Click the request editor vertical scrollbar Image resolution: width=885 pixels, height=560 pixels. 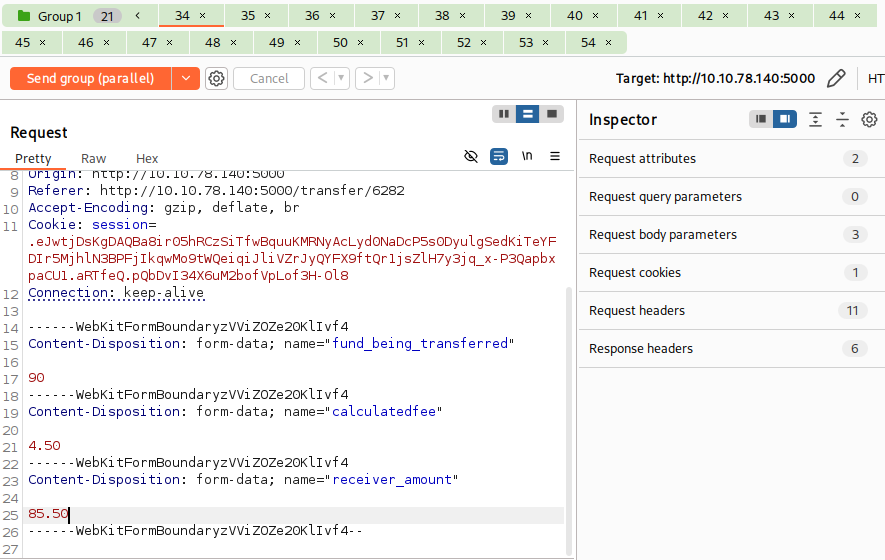pyautogui.click(x=569, y=421)
